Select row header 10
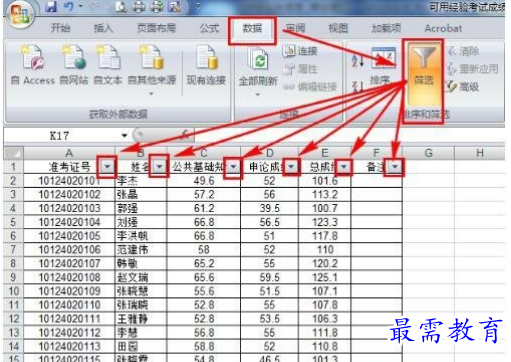 coord(13,291)
